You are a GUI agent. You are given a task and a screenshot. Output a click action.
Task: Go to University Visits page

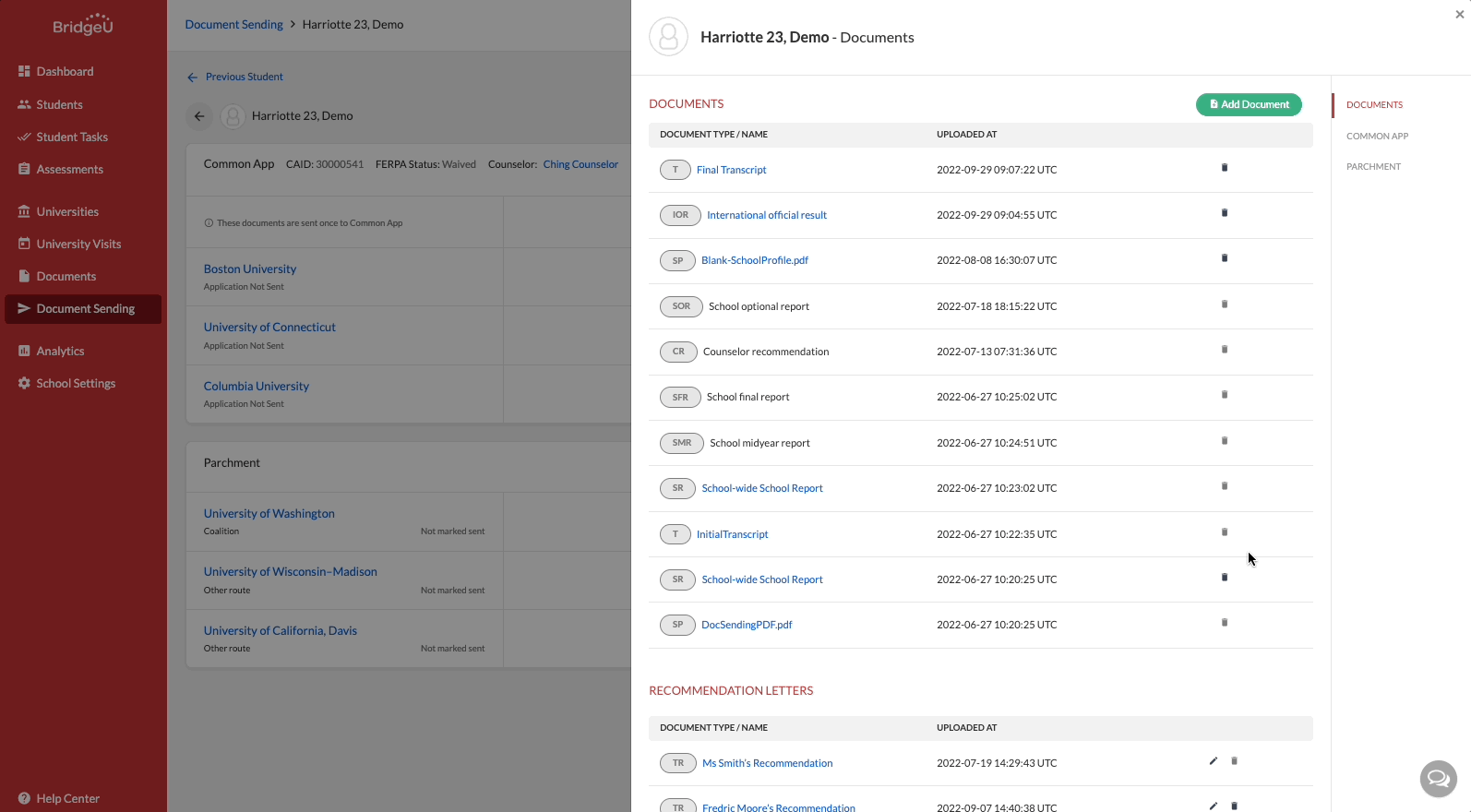(x=78, y=244)
